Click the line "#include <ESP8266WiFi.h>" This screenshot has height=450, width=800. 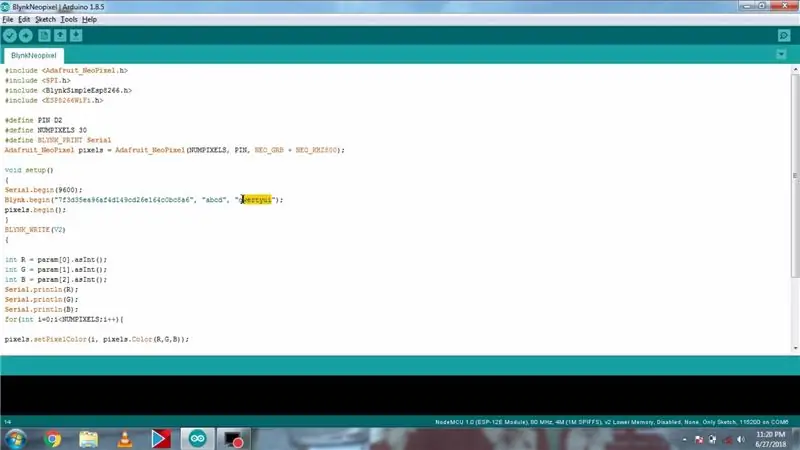[x=54, y=101]
